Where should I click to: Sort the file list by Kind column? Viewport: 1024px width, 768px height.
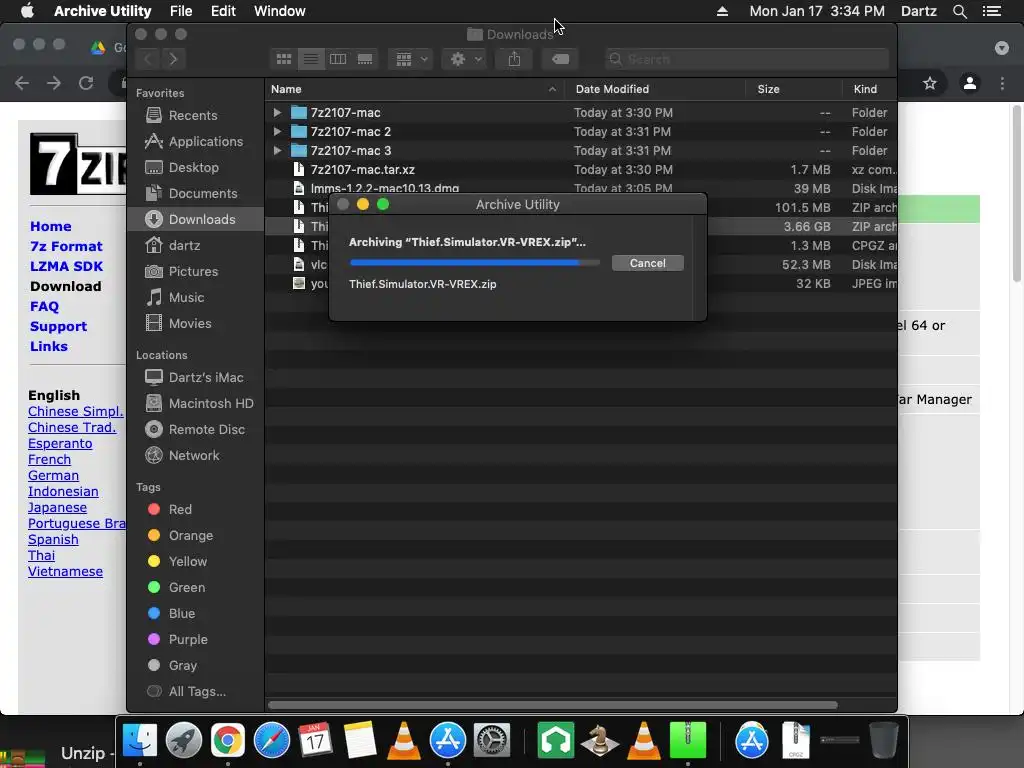point(869,89)
